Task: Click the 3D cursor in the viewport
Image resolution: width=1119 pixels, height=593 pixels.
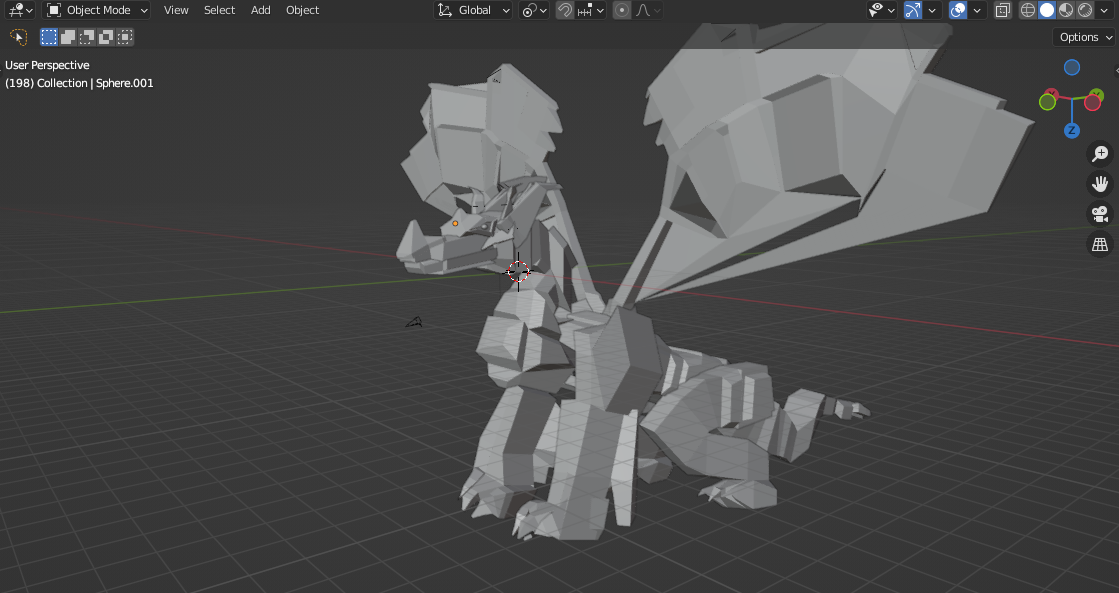Action: [518, 272]
